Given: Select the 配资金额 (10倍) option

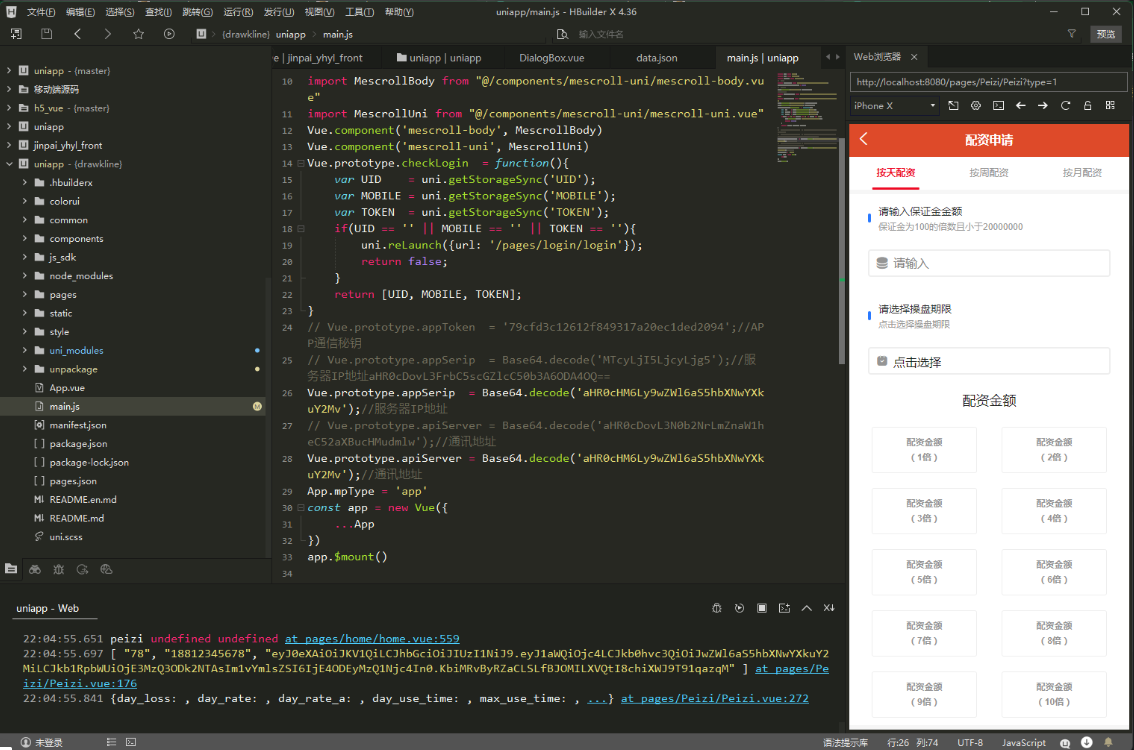Looking at the screenshot, I should [1054, 694].
